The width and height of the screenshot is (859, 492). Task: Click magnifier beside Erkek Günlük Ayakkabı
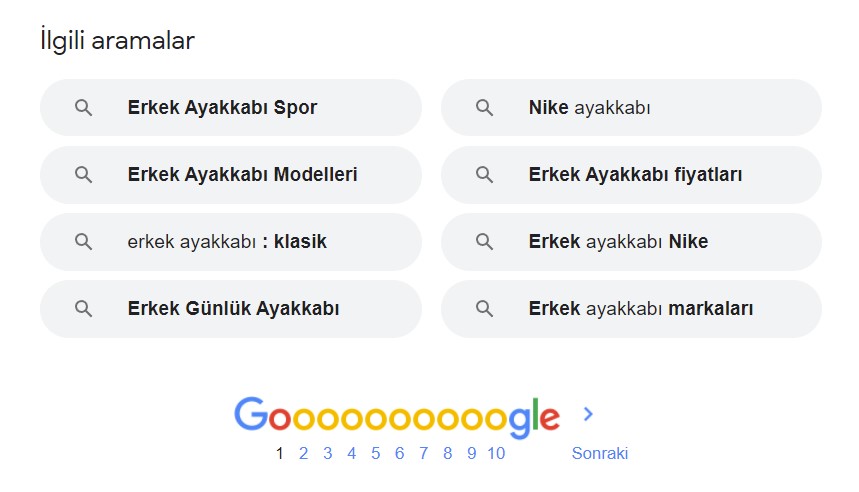pyautogui.click(x=84, y=309)
